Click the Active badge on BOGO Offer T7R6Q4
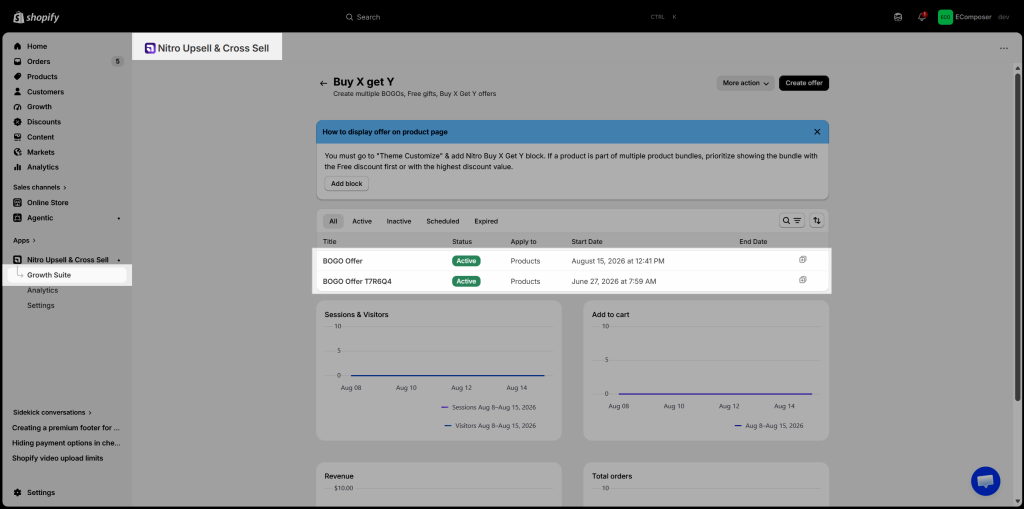Image resolution: width=1024 pixels, height=509 pixels. pos(466,282)
